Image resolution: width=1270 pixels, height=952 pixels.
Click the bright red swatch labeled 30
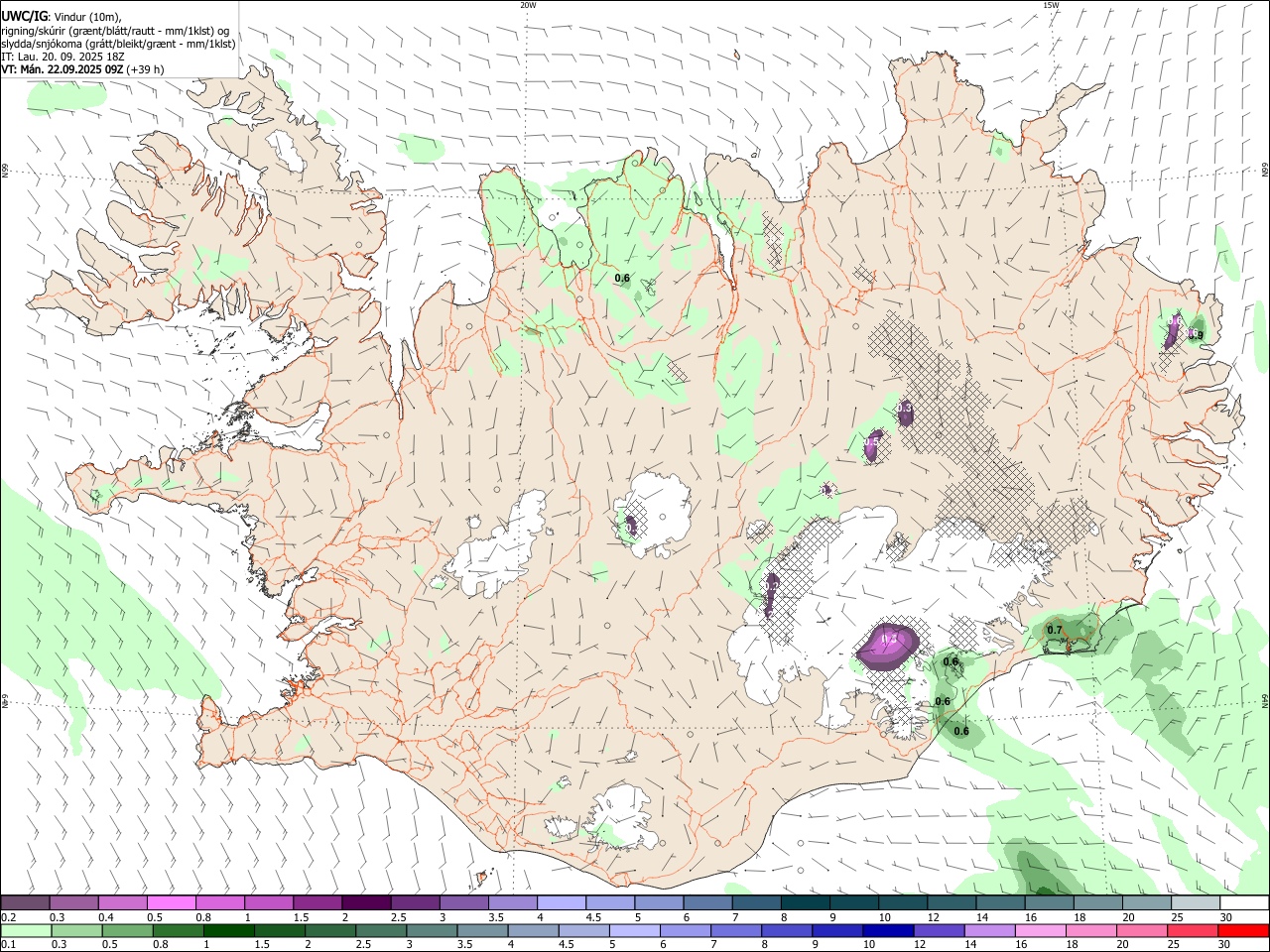point(1244,930)
